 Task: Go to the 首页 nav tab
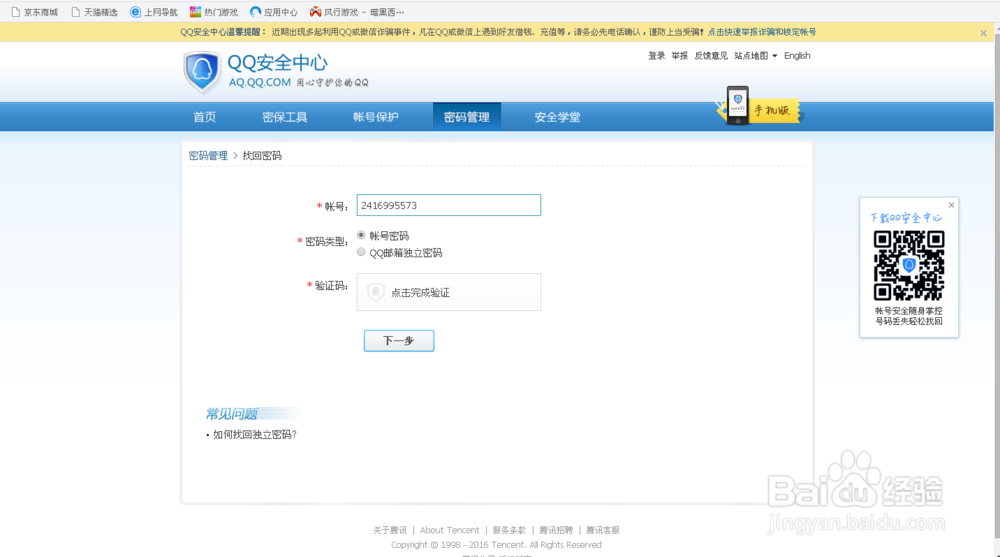click(205, 117)
